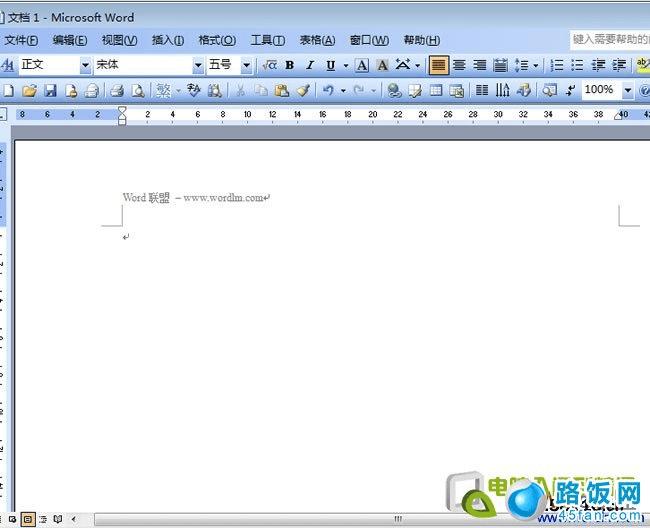Undo the last action
This screenshot has height=528, width=650.
pyautogui.click(x=328, y=90)
